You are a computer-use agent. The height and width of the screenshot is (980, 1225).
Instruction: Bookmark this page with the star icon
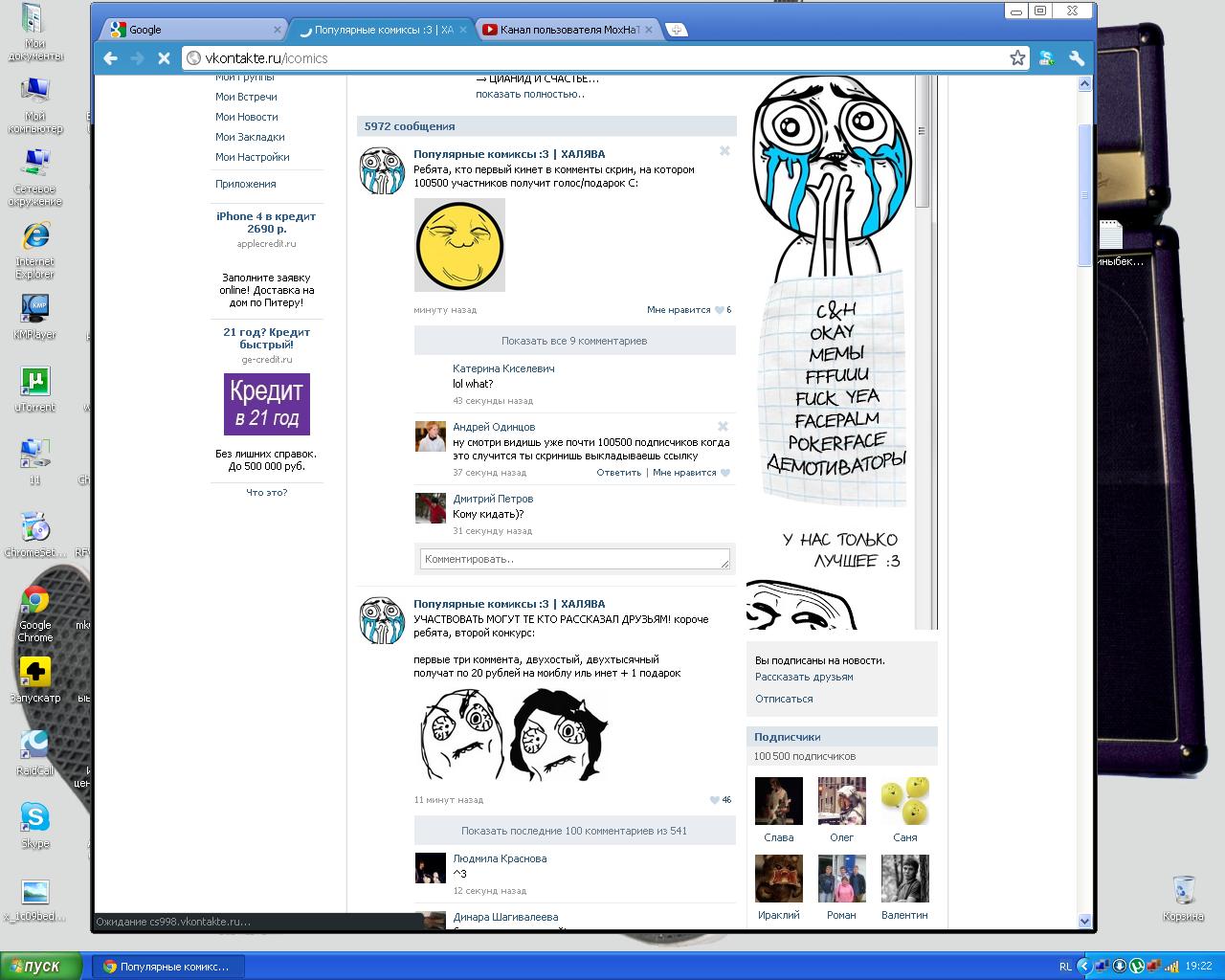point(1017,58)
